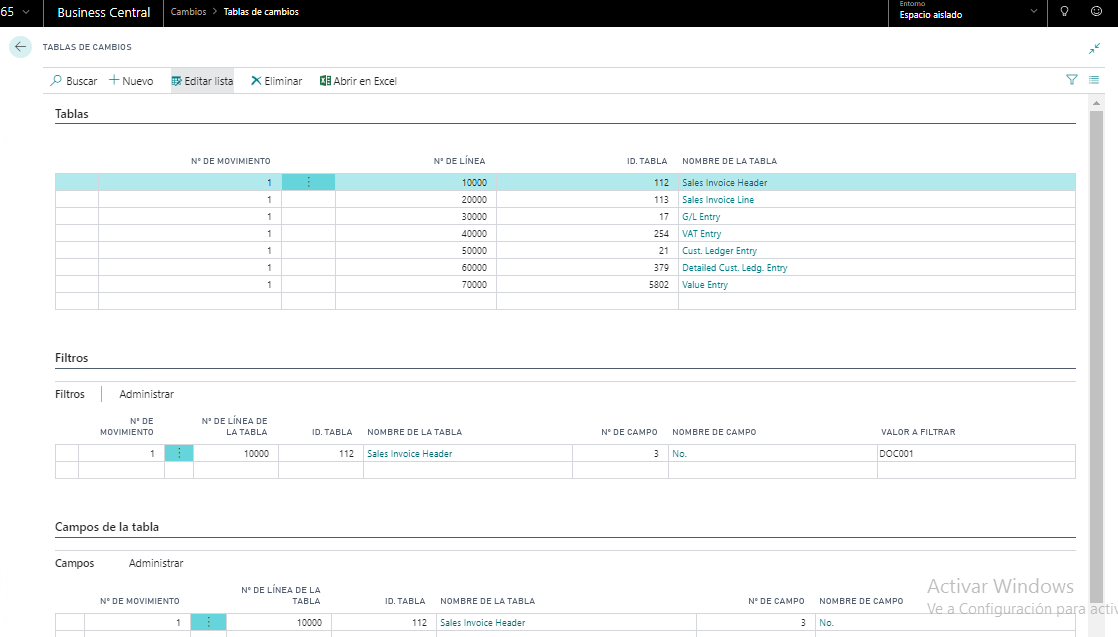Select table ID cell 254

(x=587, y=234)
